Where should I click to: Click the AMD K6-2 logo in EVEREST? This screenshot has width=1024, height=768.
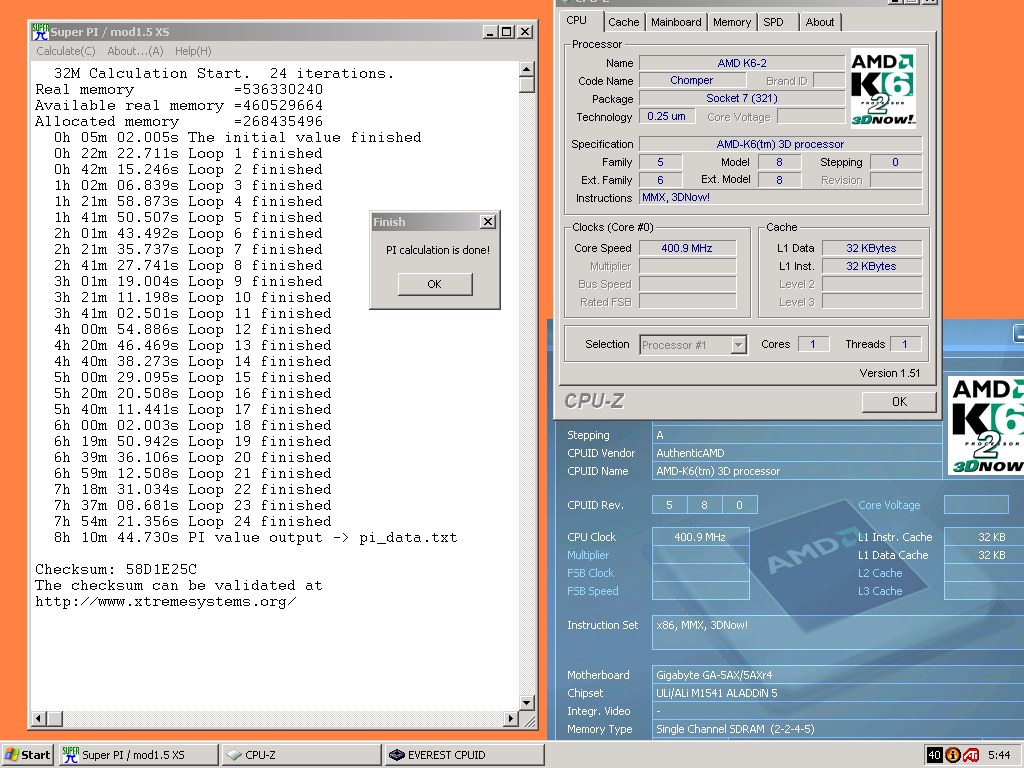click(985, 425)
